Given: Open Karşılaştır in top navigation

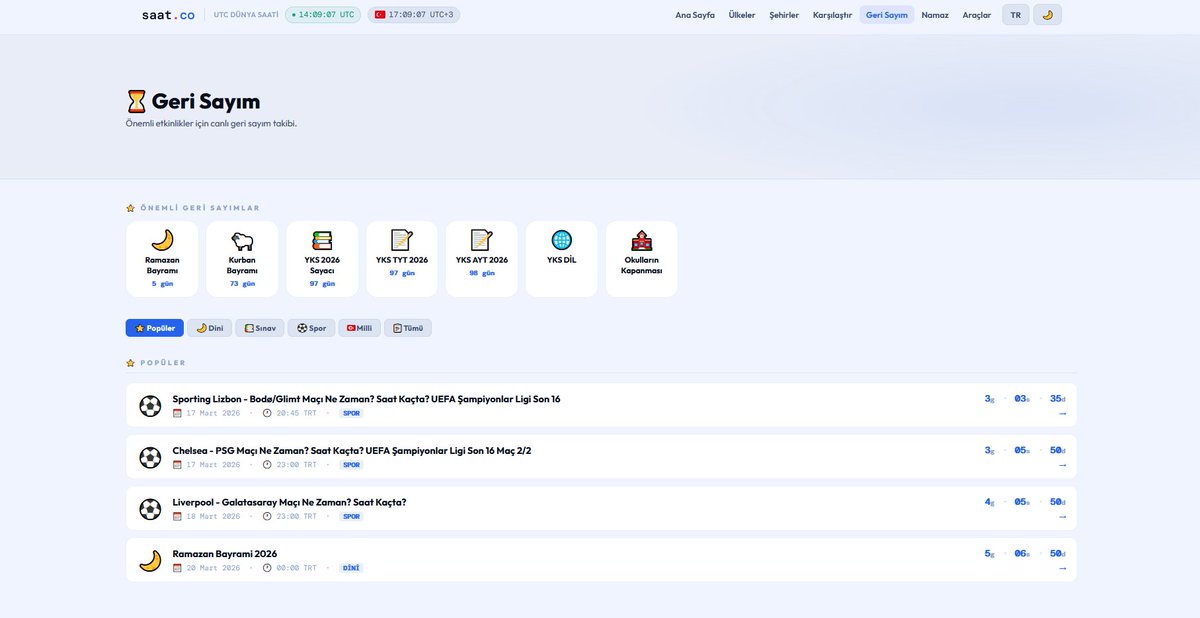Looking at the screenshot, I should pos(832,15).
